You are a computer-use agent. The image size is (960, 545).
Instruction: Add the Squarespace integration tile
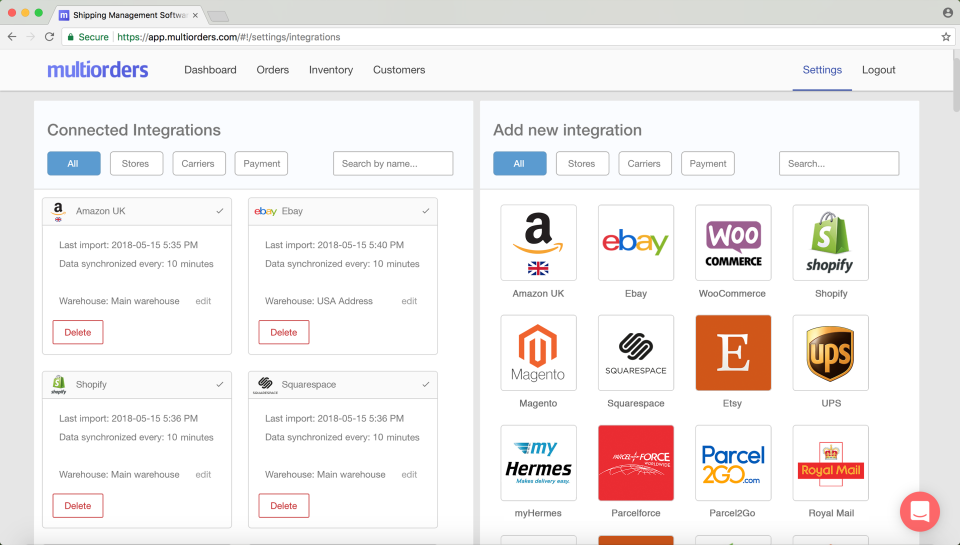[x=636, y=353]
